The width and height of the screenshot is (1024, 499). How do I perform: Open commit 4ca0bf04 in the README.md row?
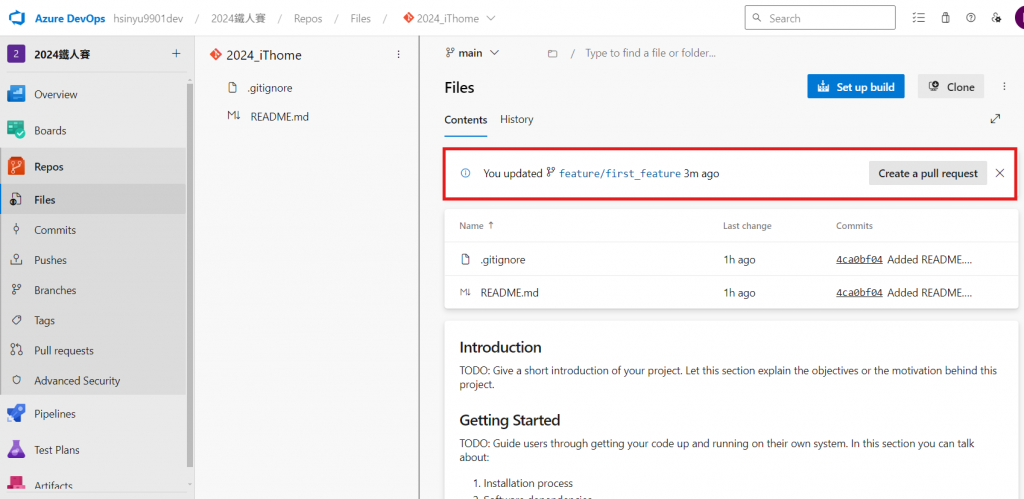[859, 293]
